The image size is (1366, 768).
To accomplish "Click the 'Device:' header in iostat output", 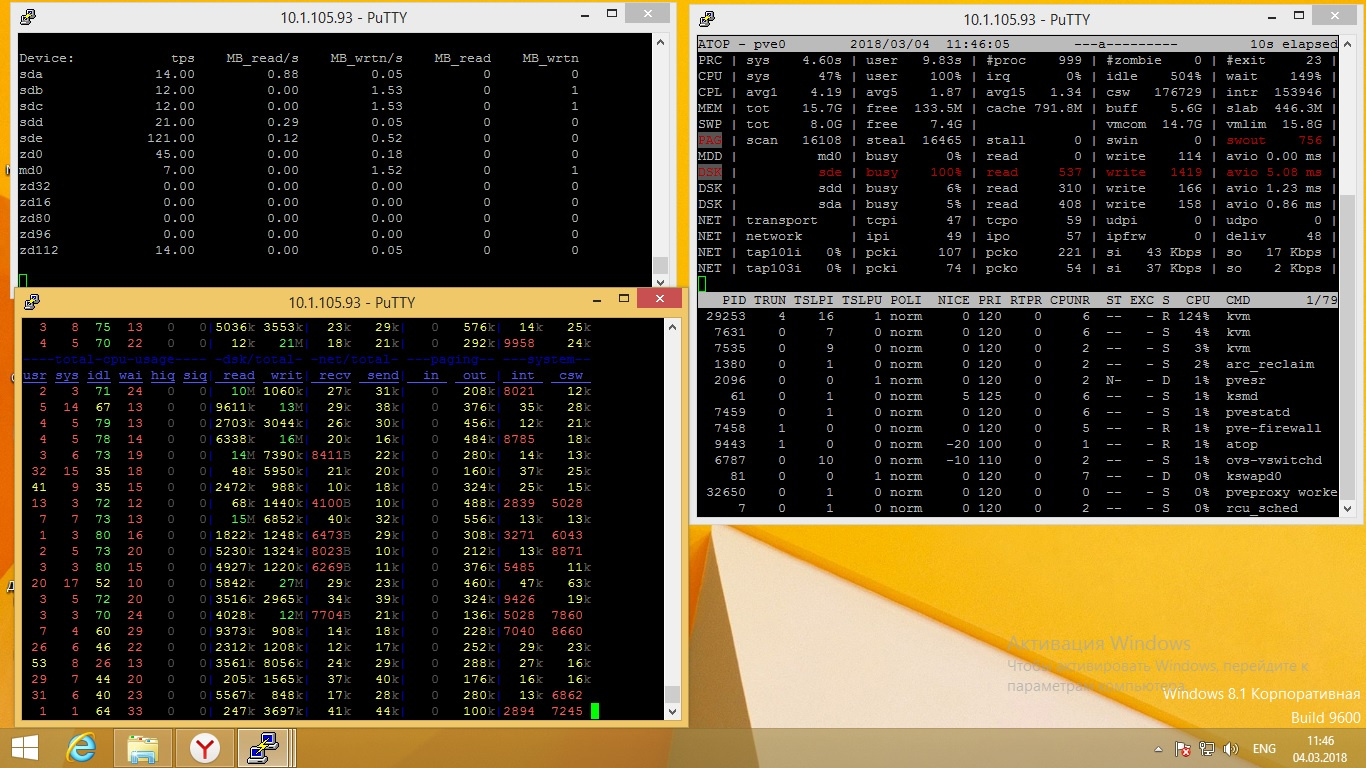I will tap(47, 58).
